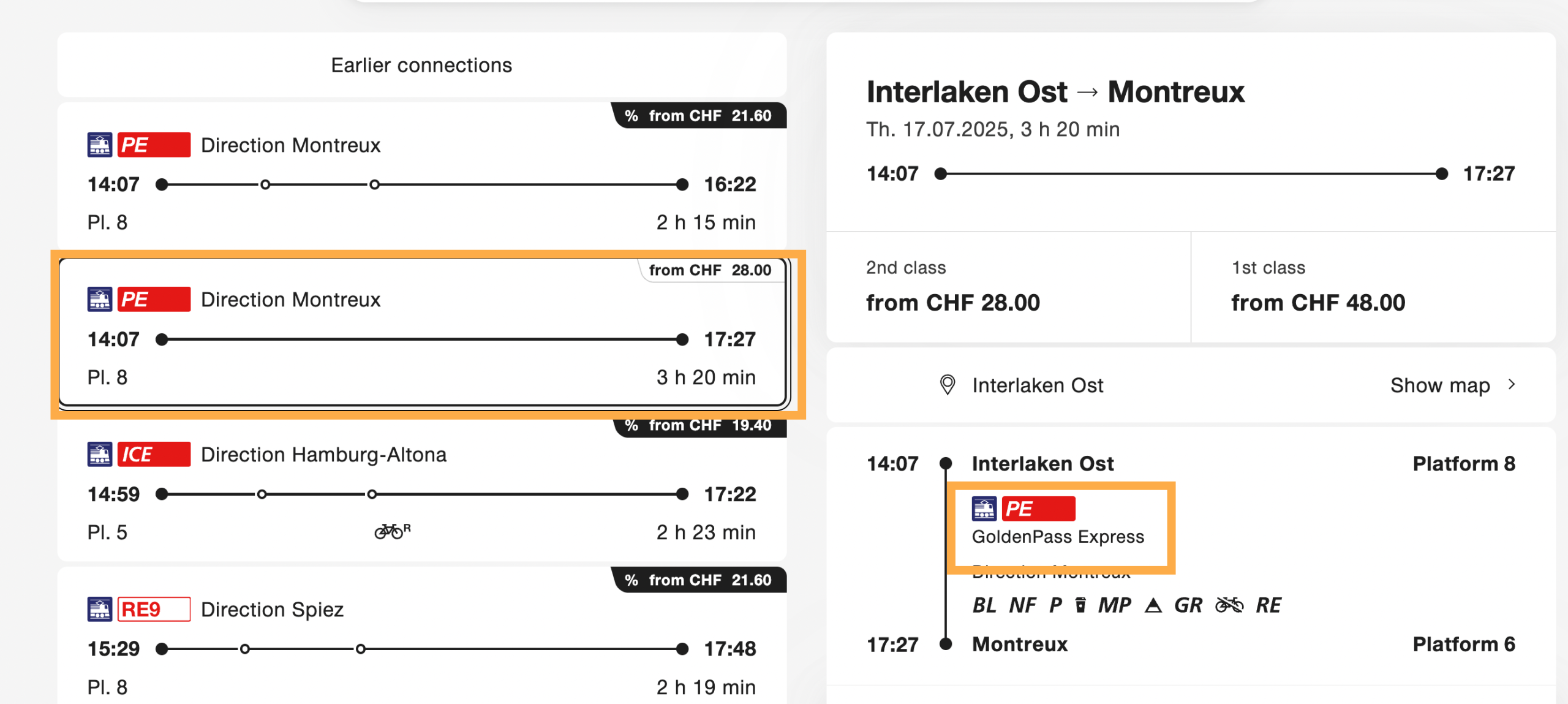
Task: Click the train icon in the GoldenPass Express leg
Action: pos(984,509)
